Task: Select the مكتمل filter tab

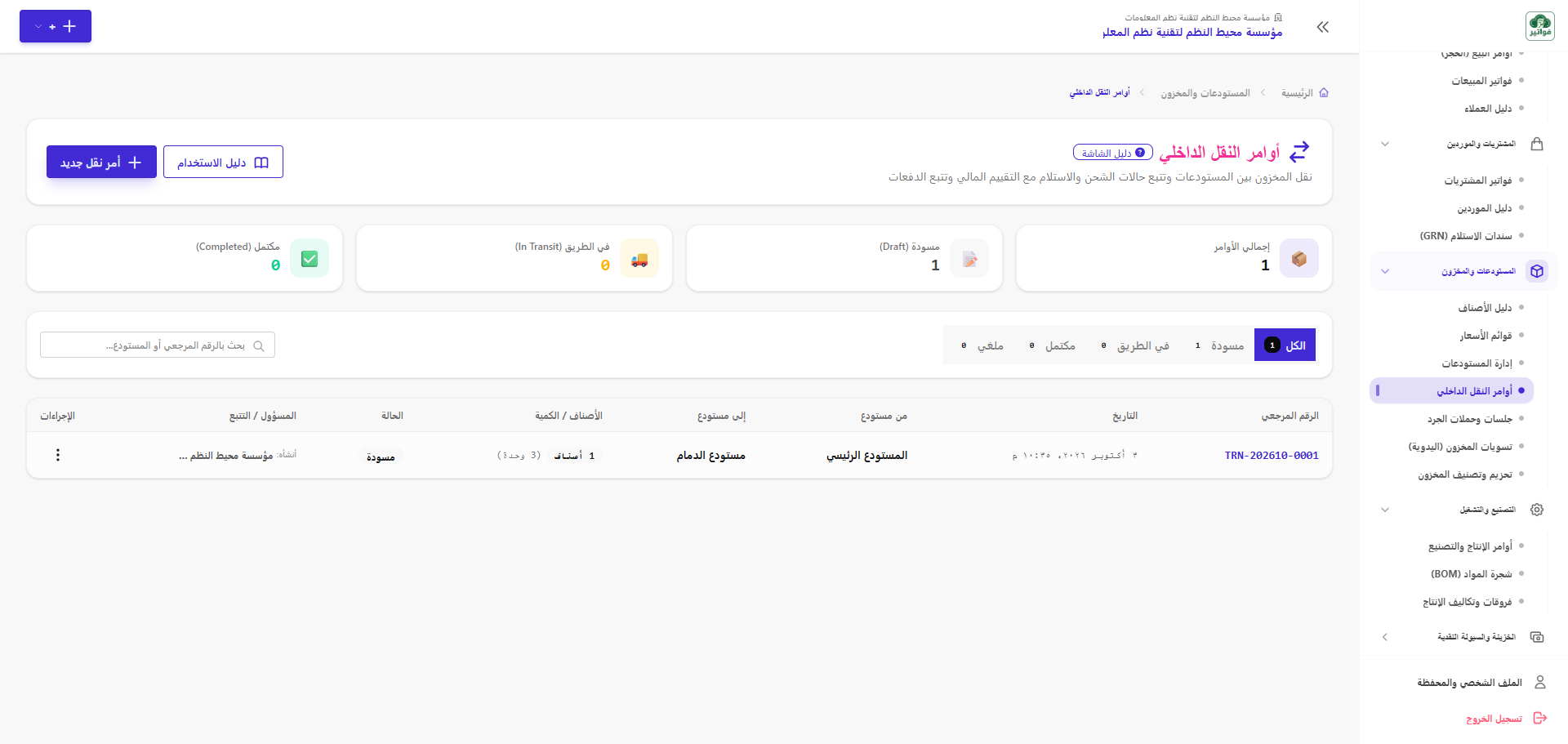Action: pyautogui.click(x=1052, y=345)
